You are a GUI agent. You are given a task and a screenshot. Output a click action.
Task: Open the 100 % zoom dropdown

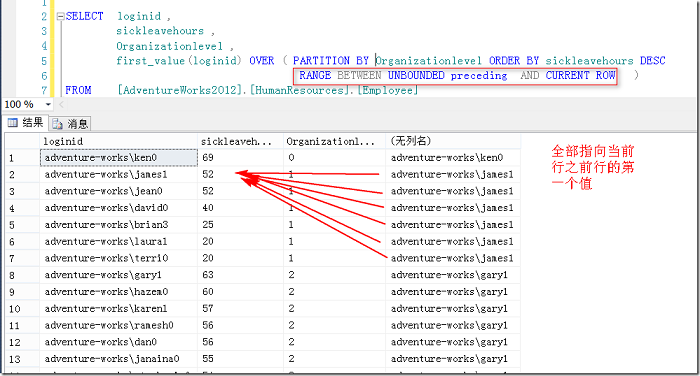click(48, 104)
